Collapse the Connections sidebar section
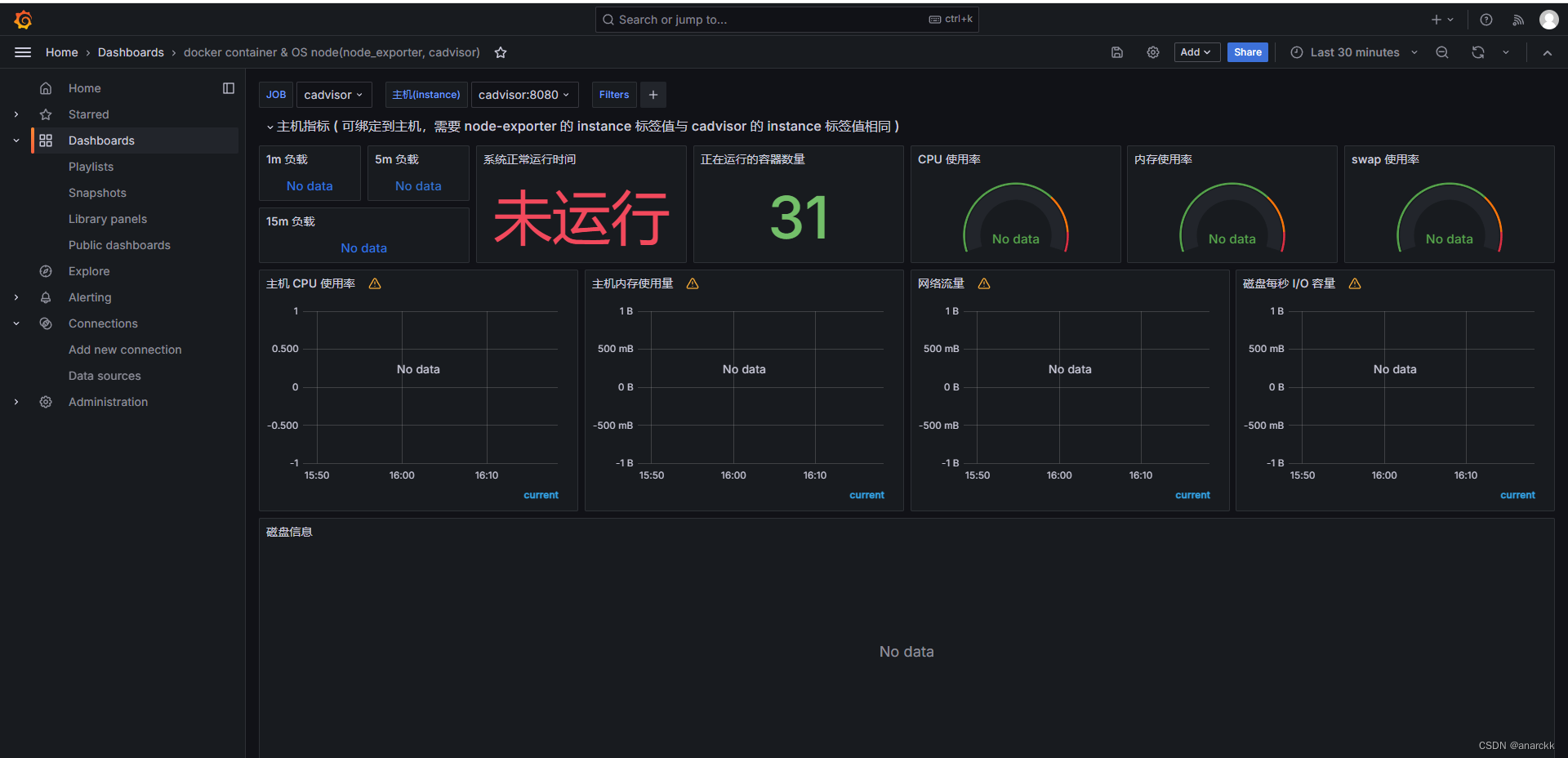The height and width of the screenshot is (758, 1568). [x=16, y=323]
